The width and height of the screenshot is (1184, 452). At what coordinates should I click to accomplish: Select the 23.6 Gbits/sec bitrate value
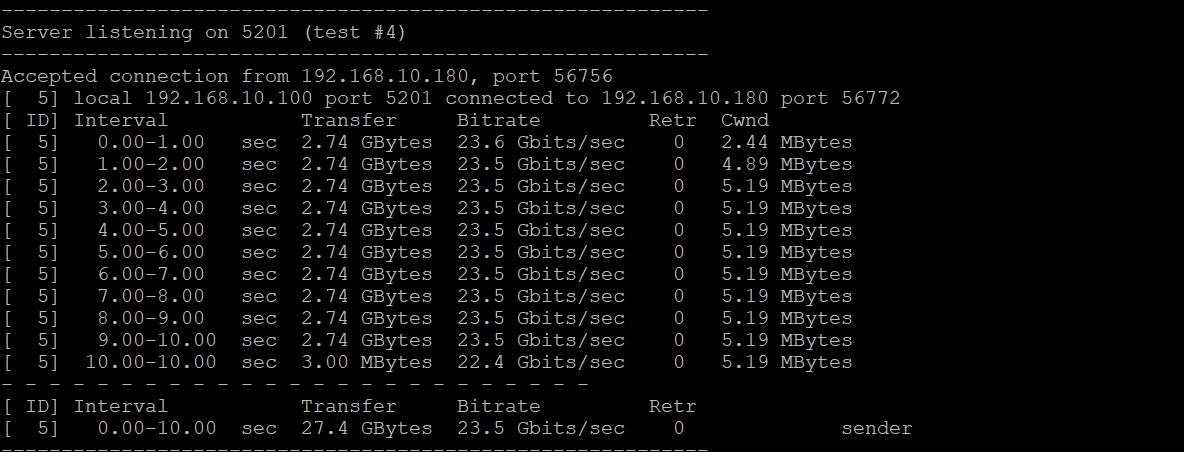click(540, 142)
